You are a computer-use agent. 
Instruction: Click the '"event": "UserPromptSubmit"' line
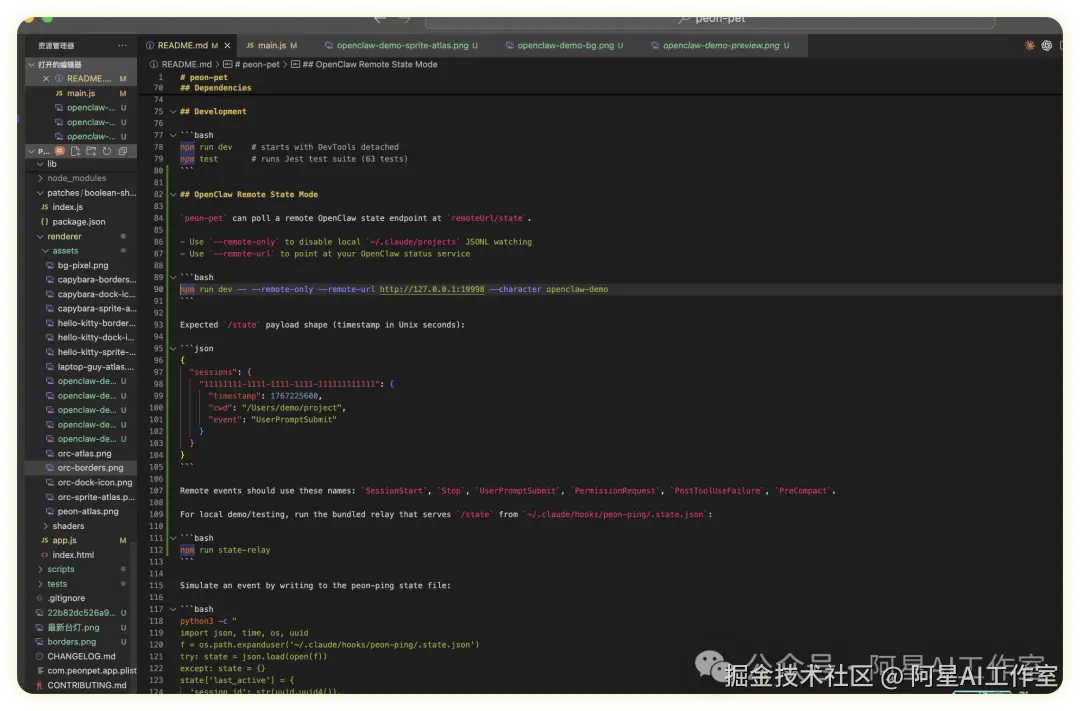point(273,420)
